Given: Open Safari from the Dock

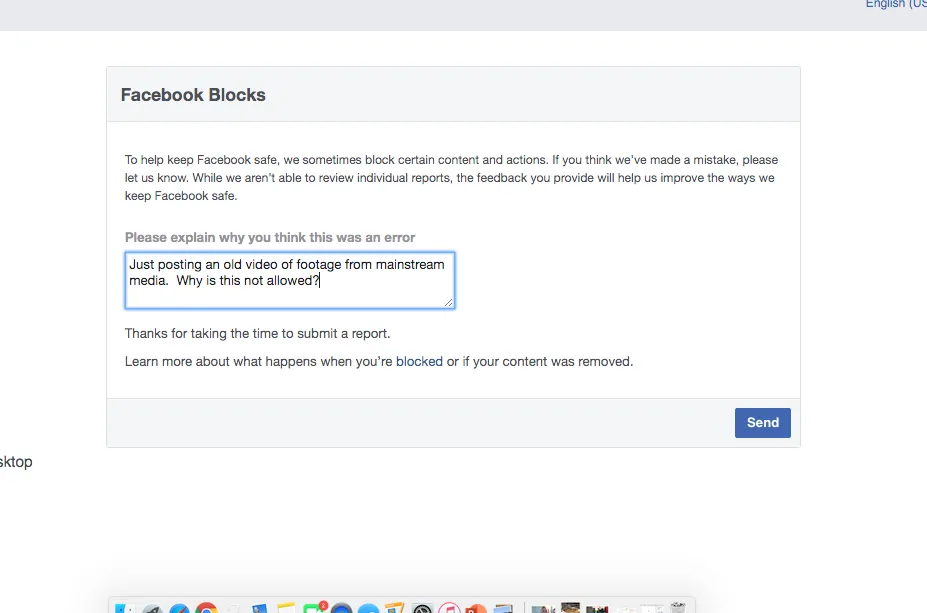Looking at the screenshot, I should [180, 608].
